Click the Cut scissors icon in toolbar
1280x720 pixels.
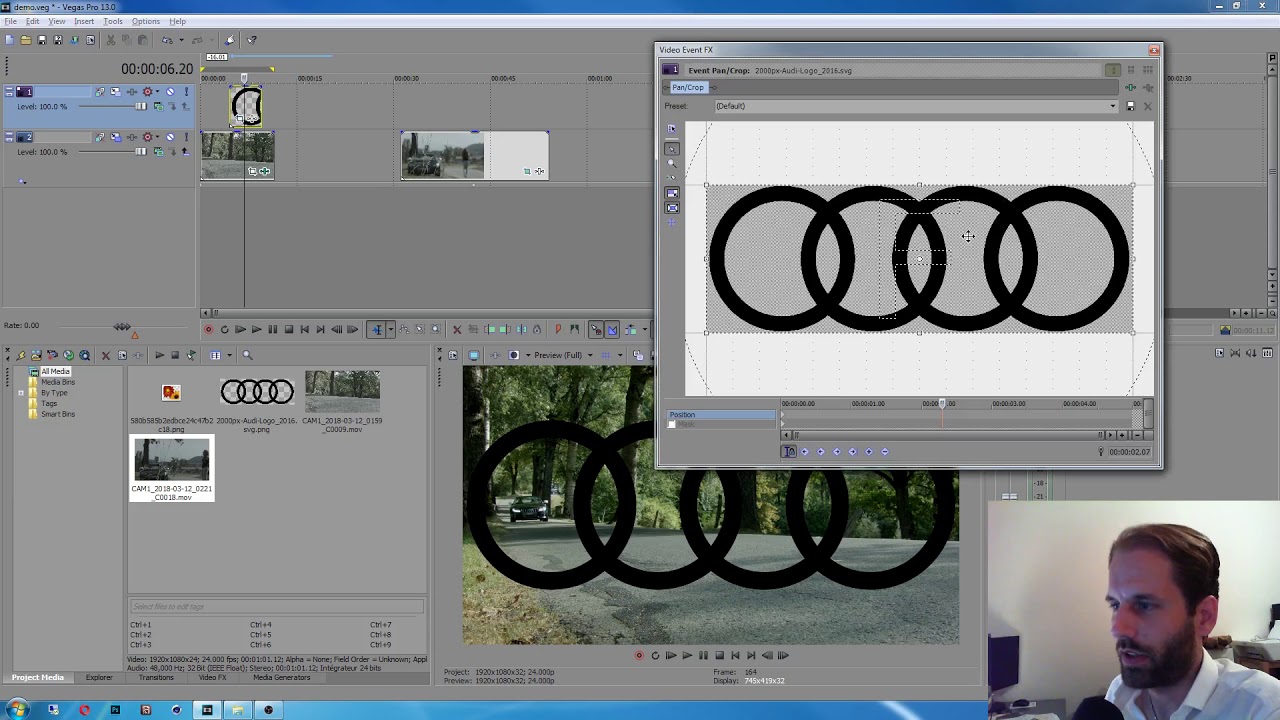pos(111,40)
